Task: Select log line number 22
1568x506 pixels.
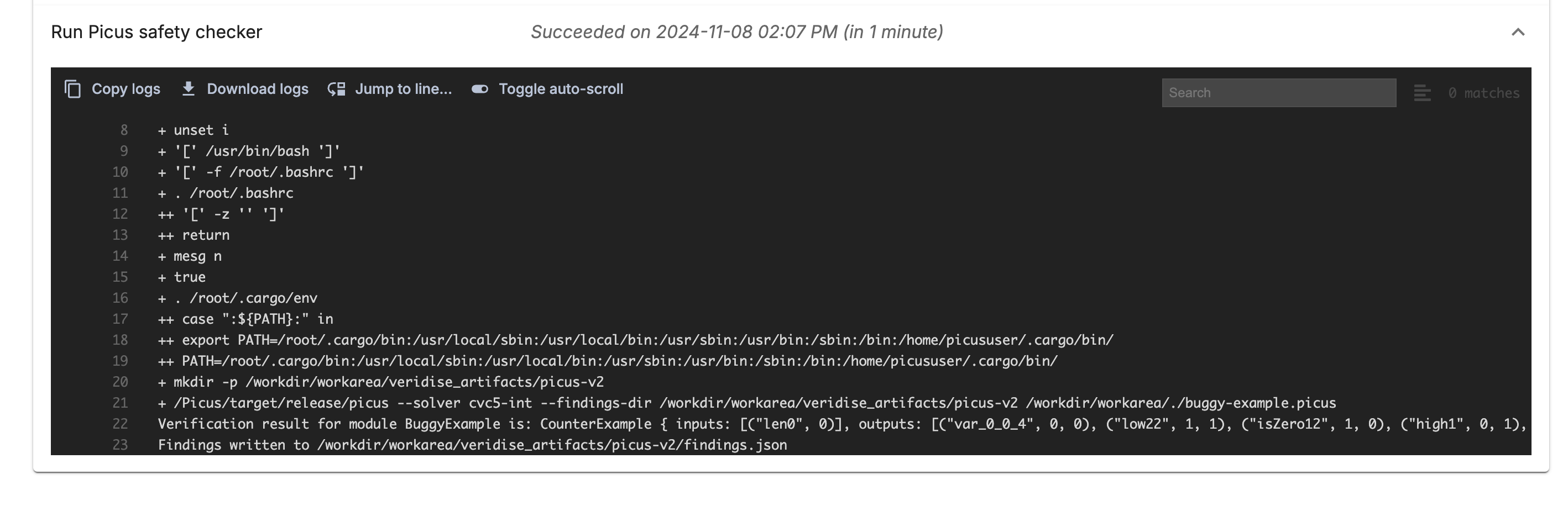Action: tap(120, 424)
